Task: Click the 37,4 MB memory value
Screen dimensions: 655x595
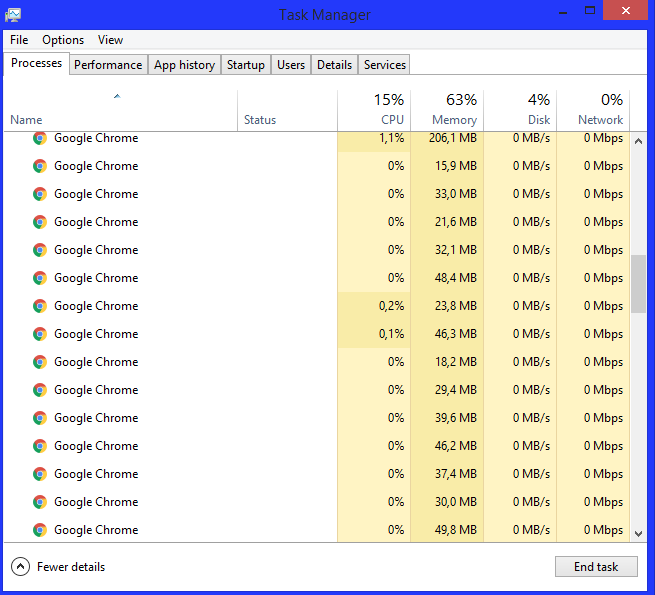Action: pos(456,474)
